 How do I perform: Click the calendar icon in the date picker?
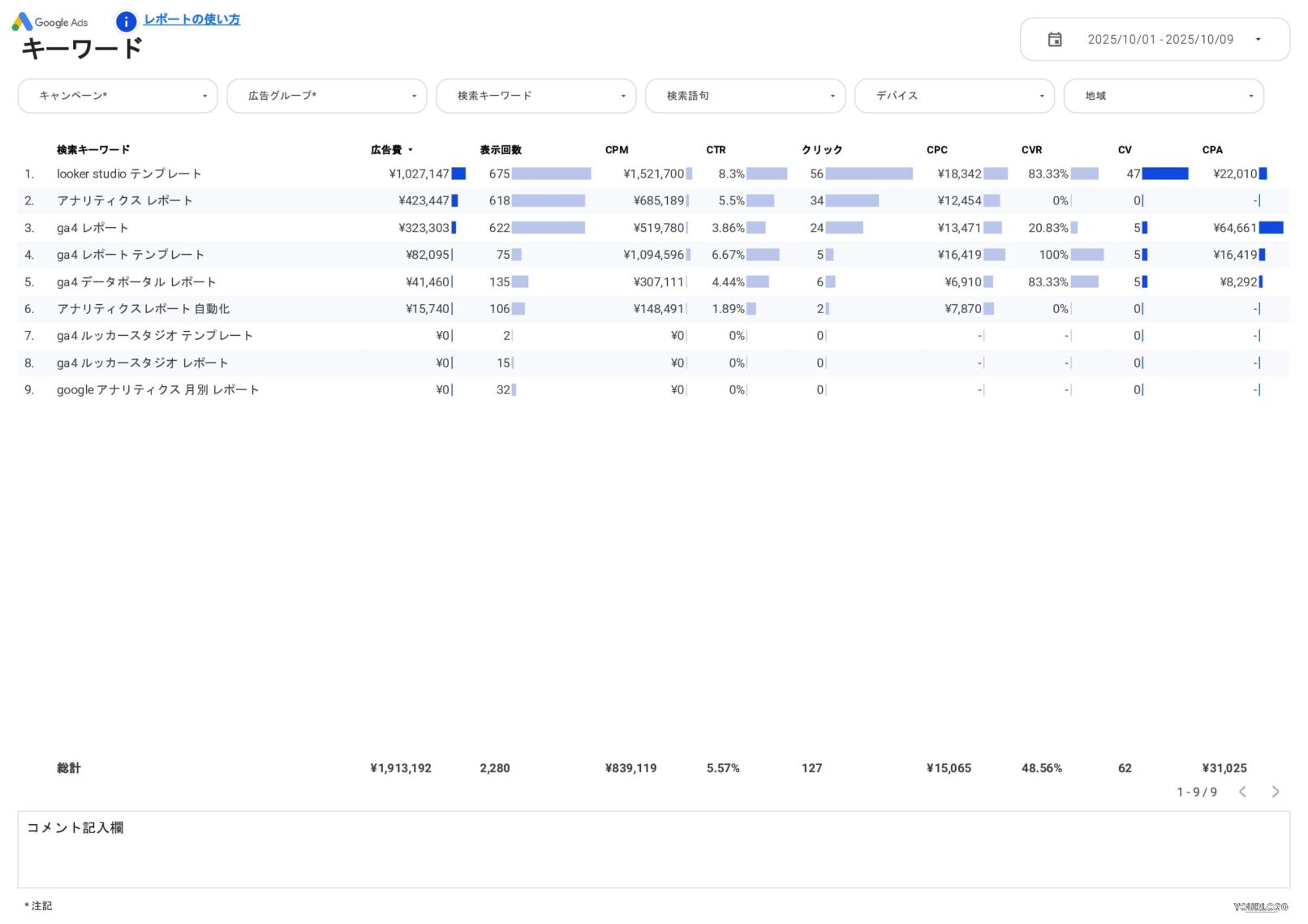click(1056, 38)
